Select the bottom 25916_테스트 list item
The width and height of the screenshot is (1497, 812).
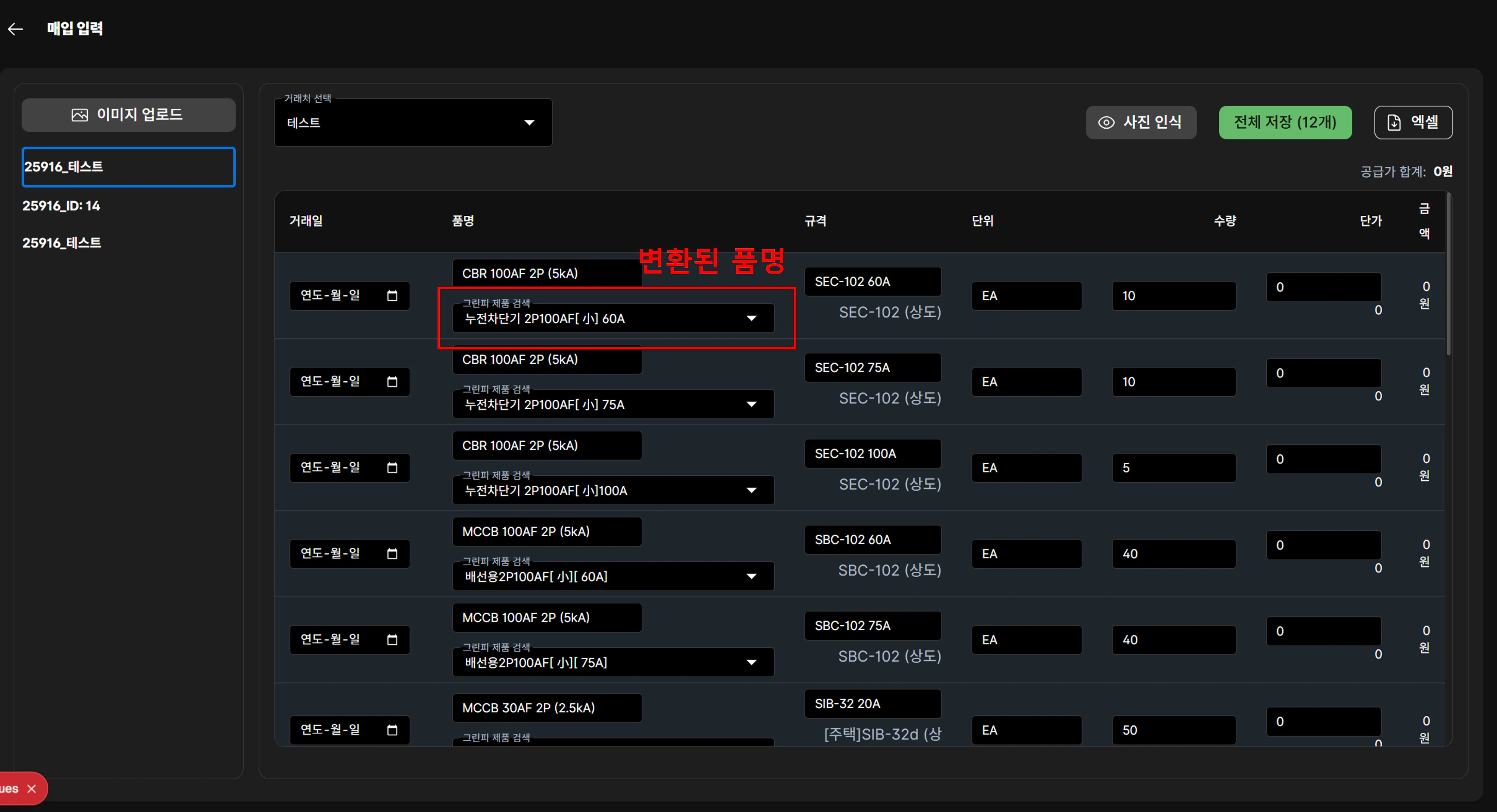[x=62, y=243]
